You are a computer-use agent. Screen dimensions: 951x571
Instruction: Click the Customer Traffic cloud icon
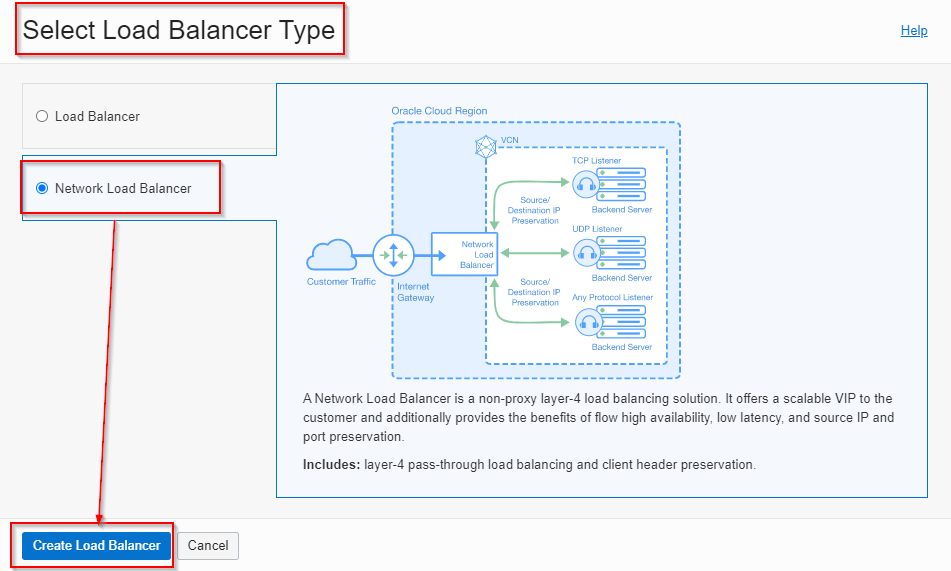(x=331, y=256)
